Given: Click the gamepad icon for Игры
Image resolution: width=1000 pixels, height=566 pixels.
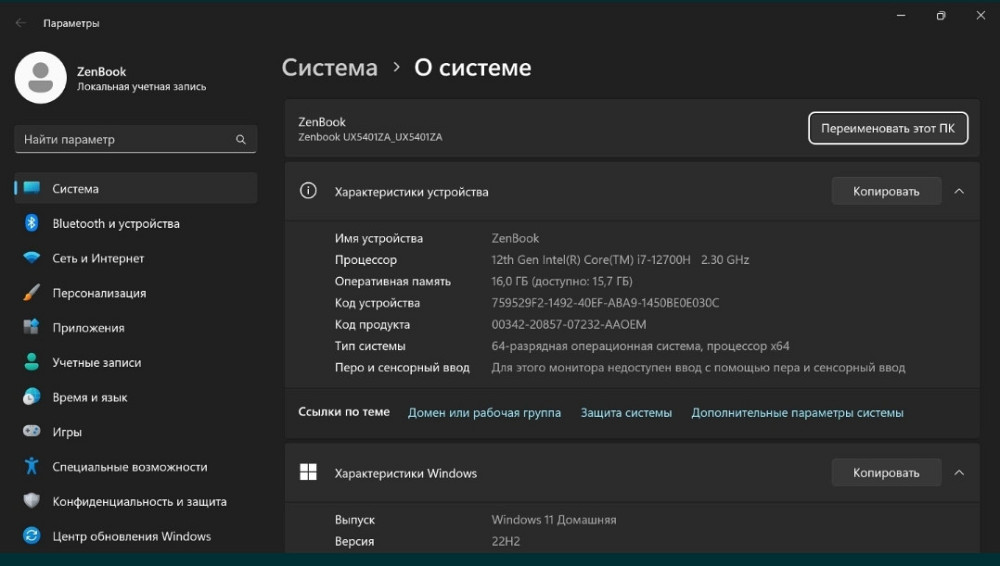Looking at the screenshot, I should click(32, 432).
